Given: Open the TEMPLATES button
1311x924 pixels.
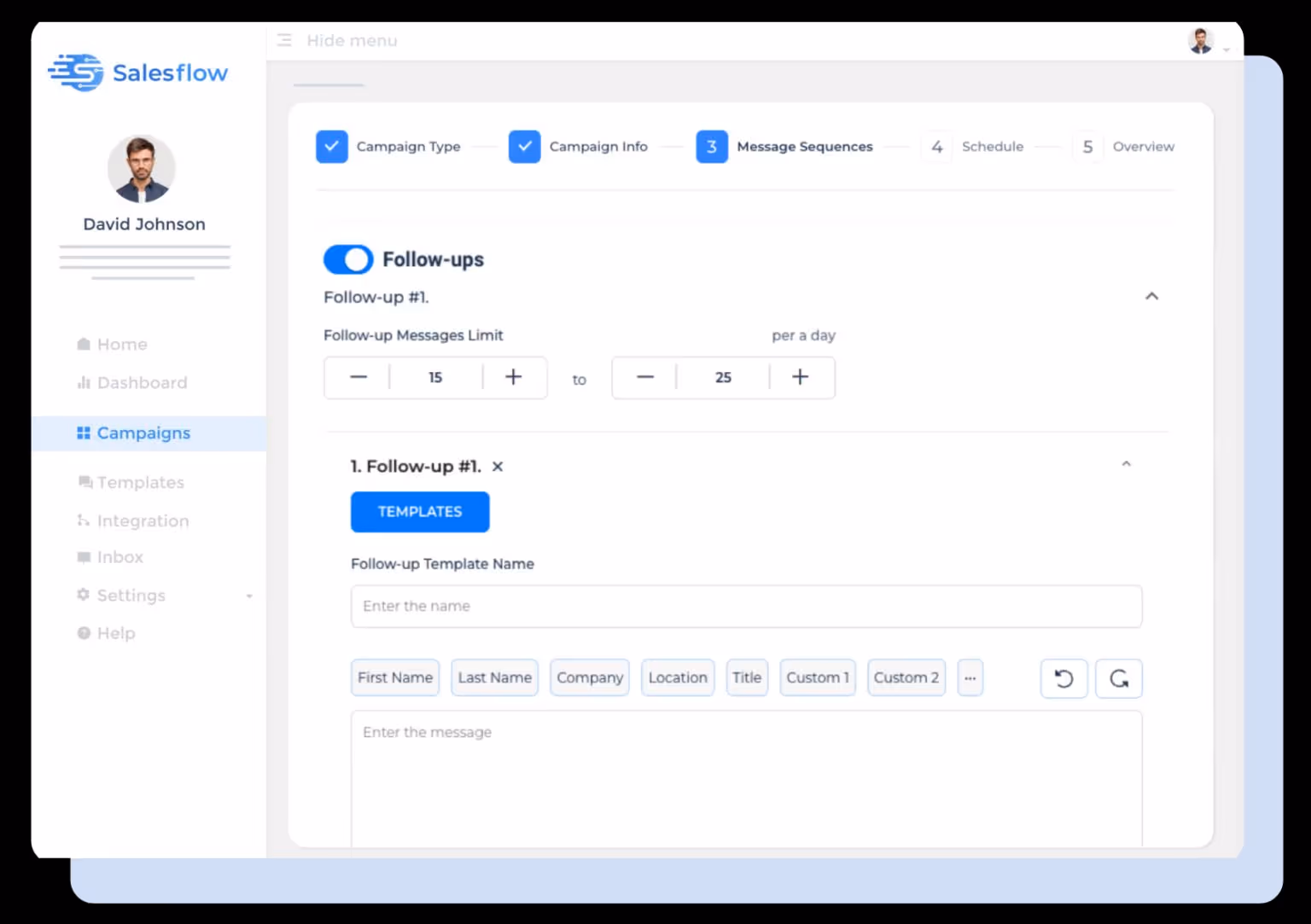Looking at the screenshot, I should point(419,512).
